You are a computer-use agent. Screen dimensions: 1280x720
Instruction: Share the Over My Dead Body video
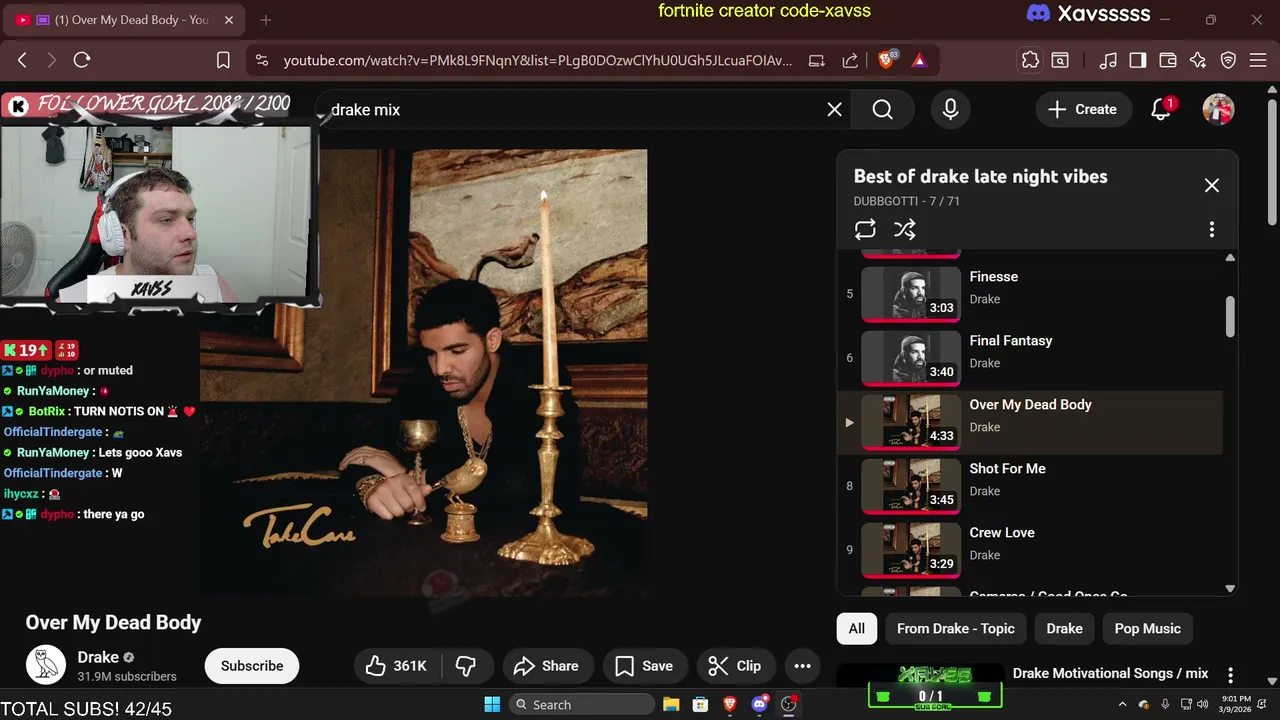[546, 666]
